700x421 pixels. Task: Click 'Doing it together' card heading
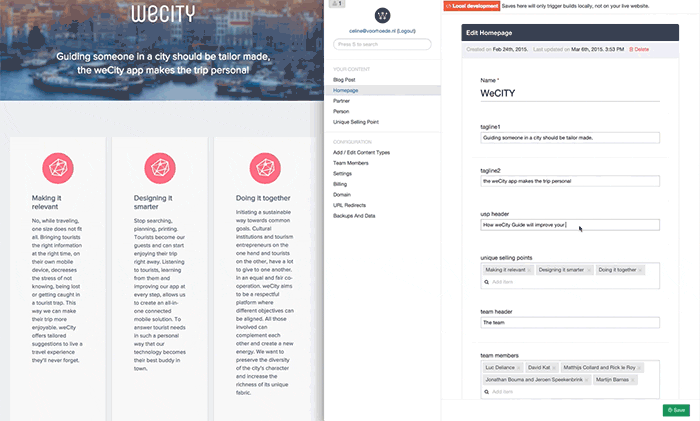tap(263, 198)
